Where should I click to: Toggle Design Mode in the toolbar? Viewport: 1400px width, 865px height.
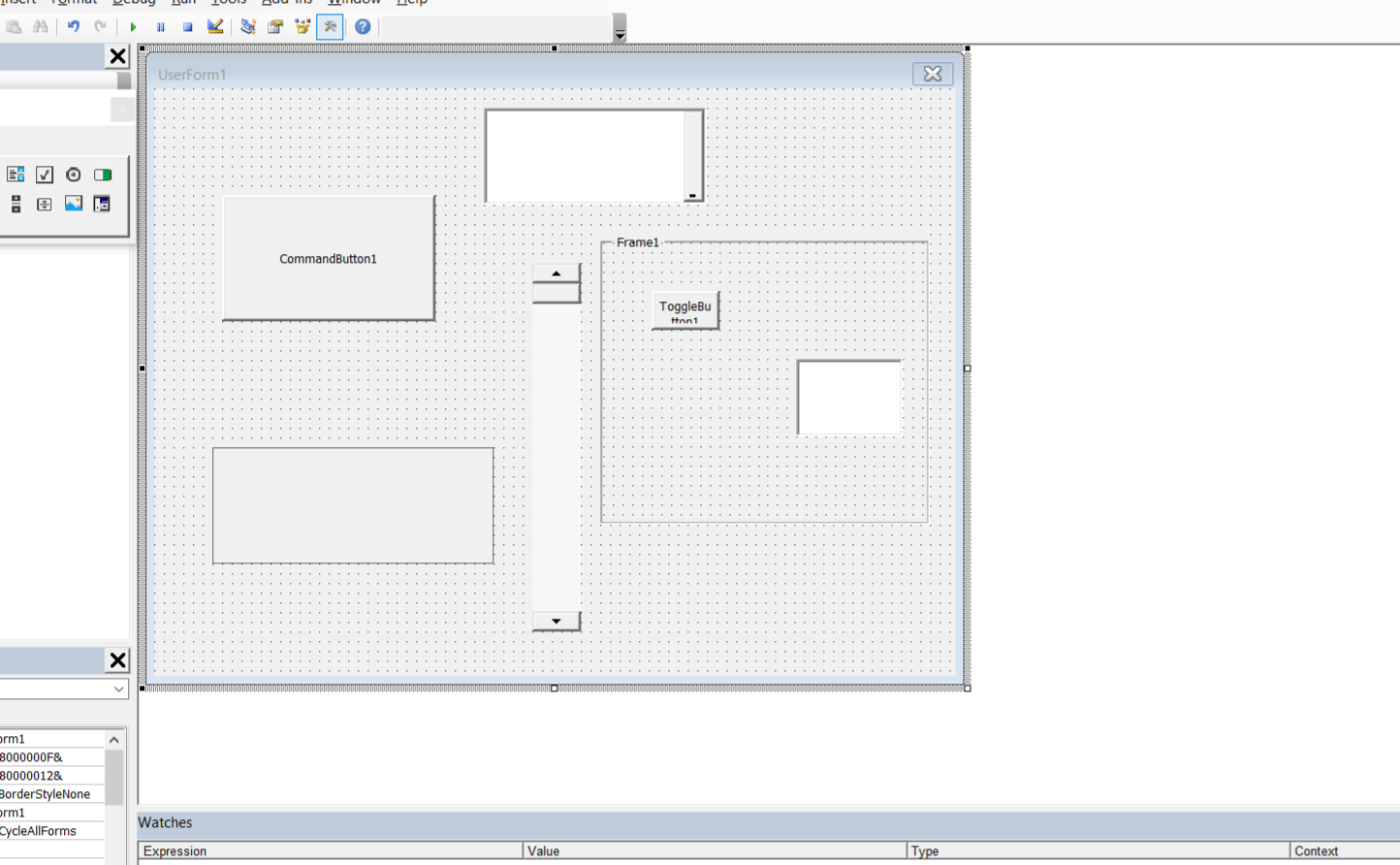[215, 27]
